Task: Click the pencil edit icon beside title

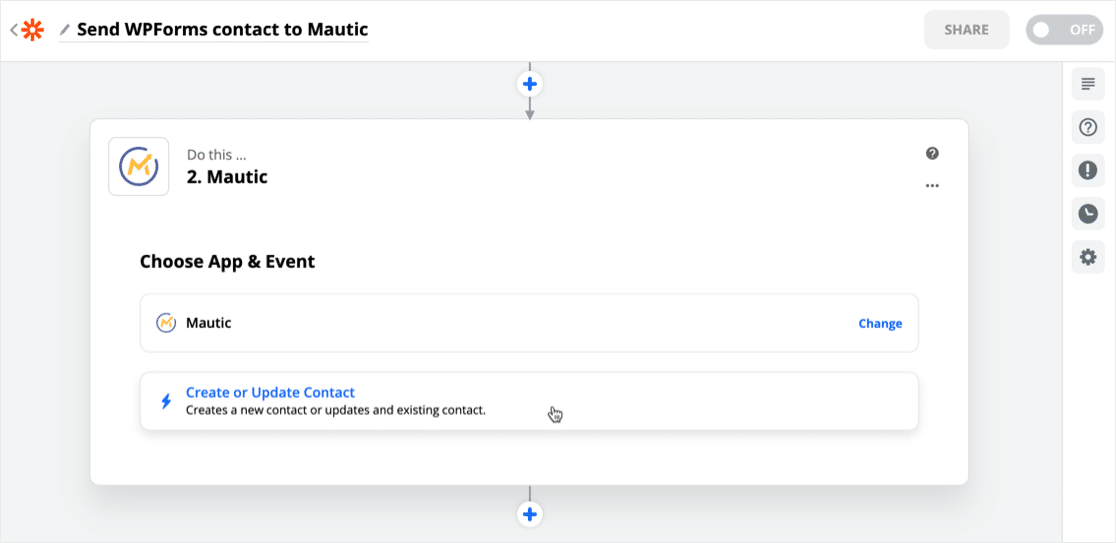Action: tap(65, 30)
